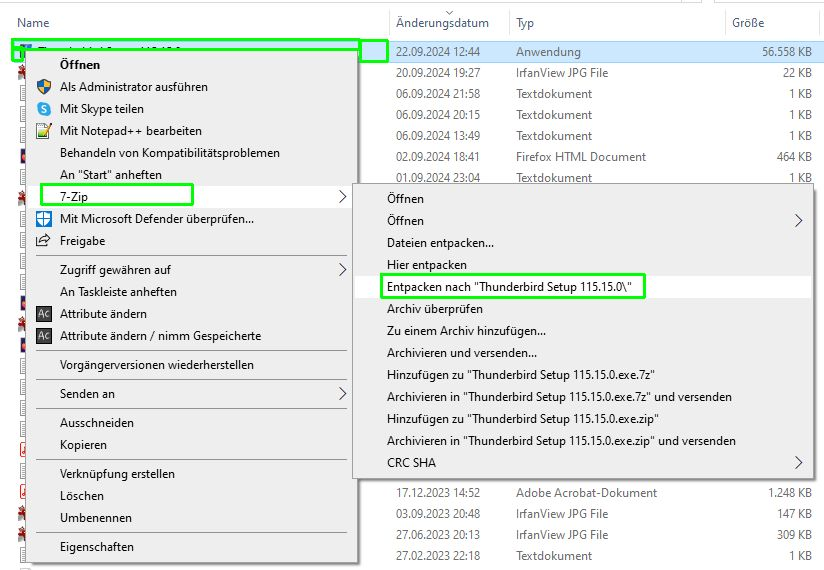Select bold Öffnen at top of context menu
Image resolution: width=824 pixels, height=570 pixels.
[x=80, y=65]
